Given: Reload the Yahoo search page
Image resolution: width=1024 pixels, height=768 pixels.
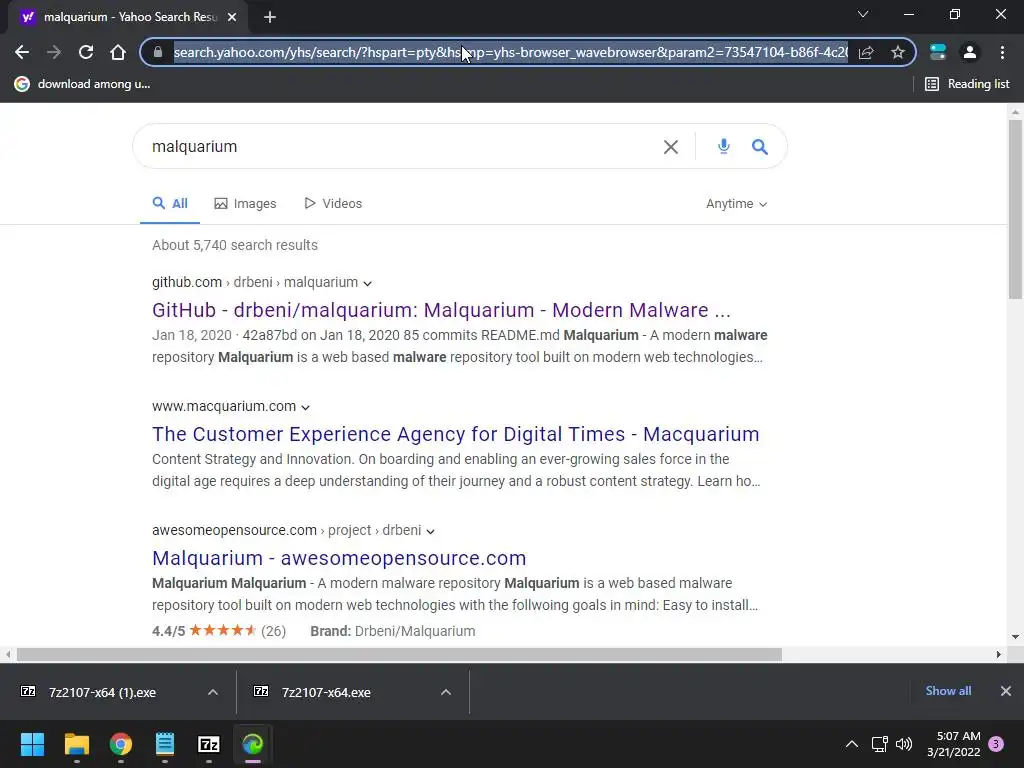Looking at the screenshot, I should [x=86, y=52].
